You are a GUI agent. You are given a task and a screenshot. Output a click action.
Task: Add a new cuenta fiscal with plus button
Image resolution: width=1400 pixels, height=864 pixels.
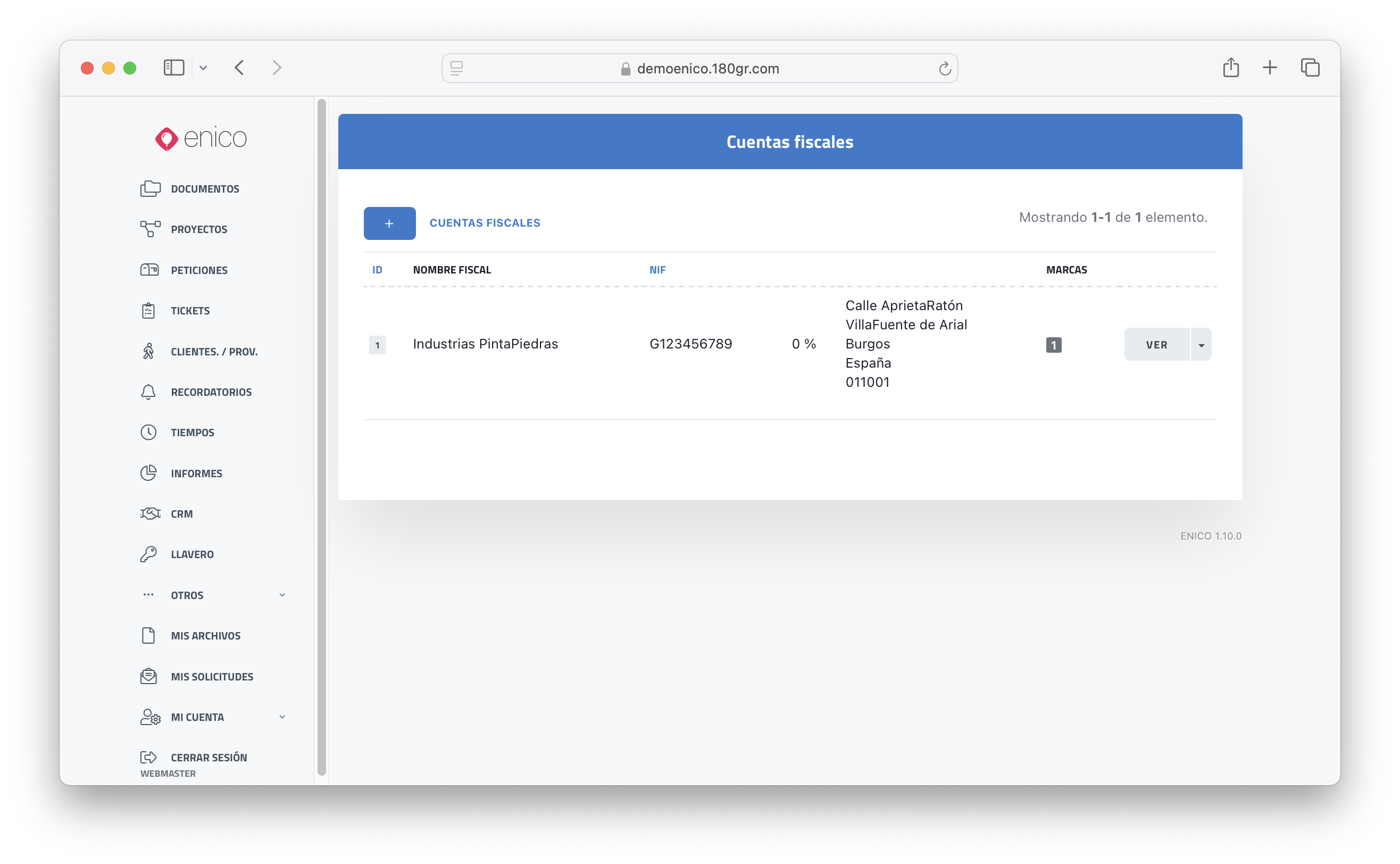point(389,223)
